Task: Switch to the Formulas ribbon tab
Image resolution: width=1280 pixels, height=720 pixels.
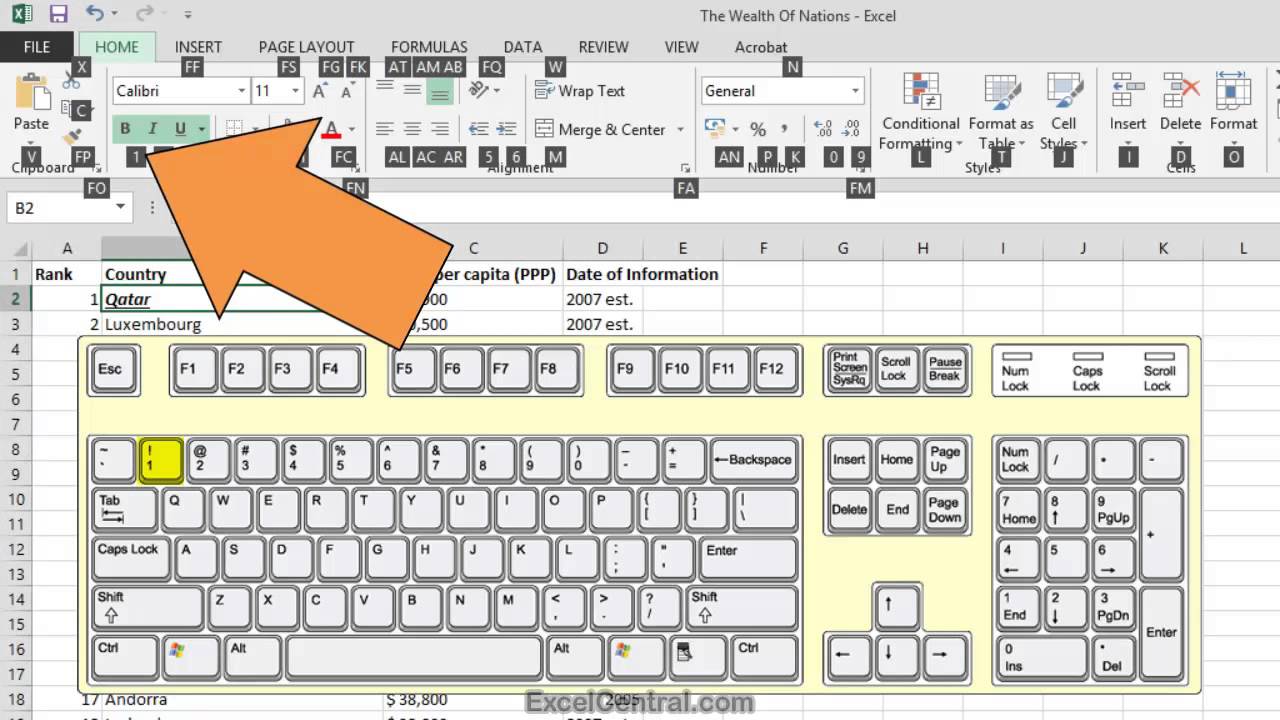Action: [429, 47]
